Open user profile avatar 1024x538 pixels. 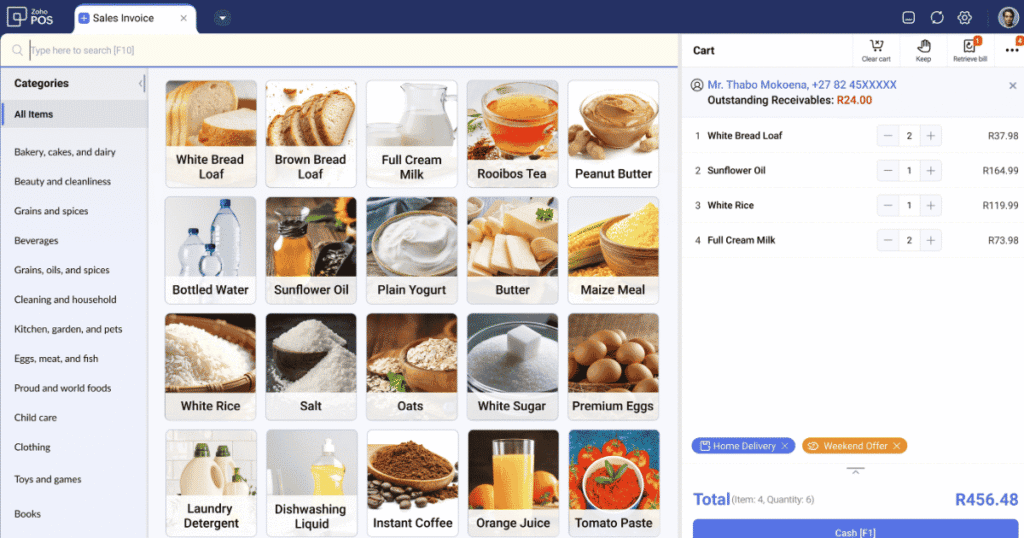pos(1008,18)
